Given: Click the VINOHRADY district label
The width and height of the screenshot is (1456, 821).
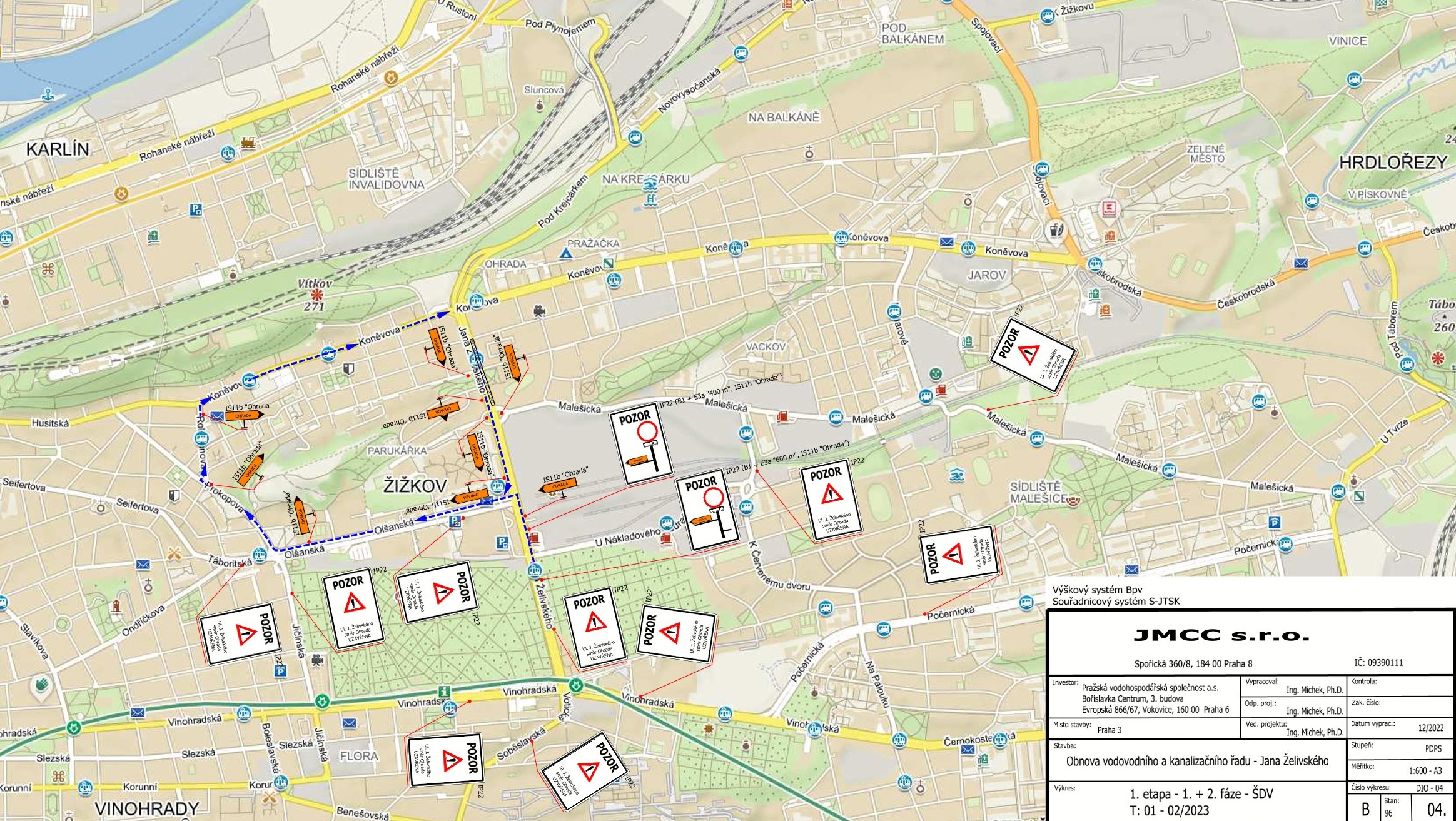Looking at the screenshot, I should click(x=147, y=808).
